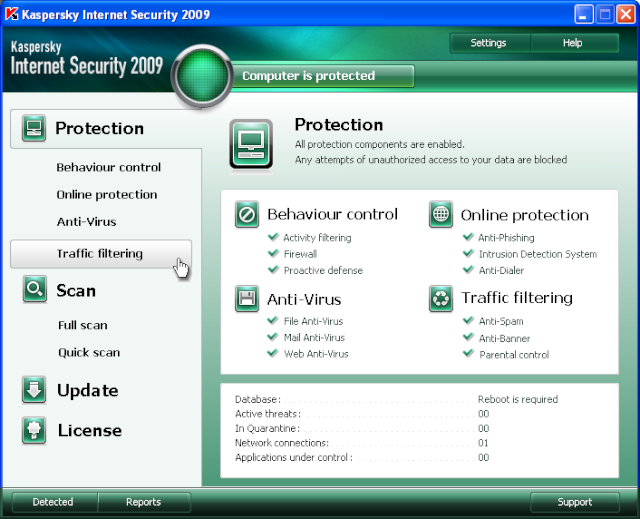Image resolution: width=640 pixels, height=519 pixels.
Task: Click the Intrusion Detection System checkmark
Action: pyautogui.click(x=468, y=253)
